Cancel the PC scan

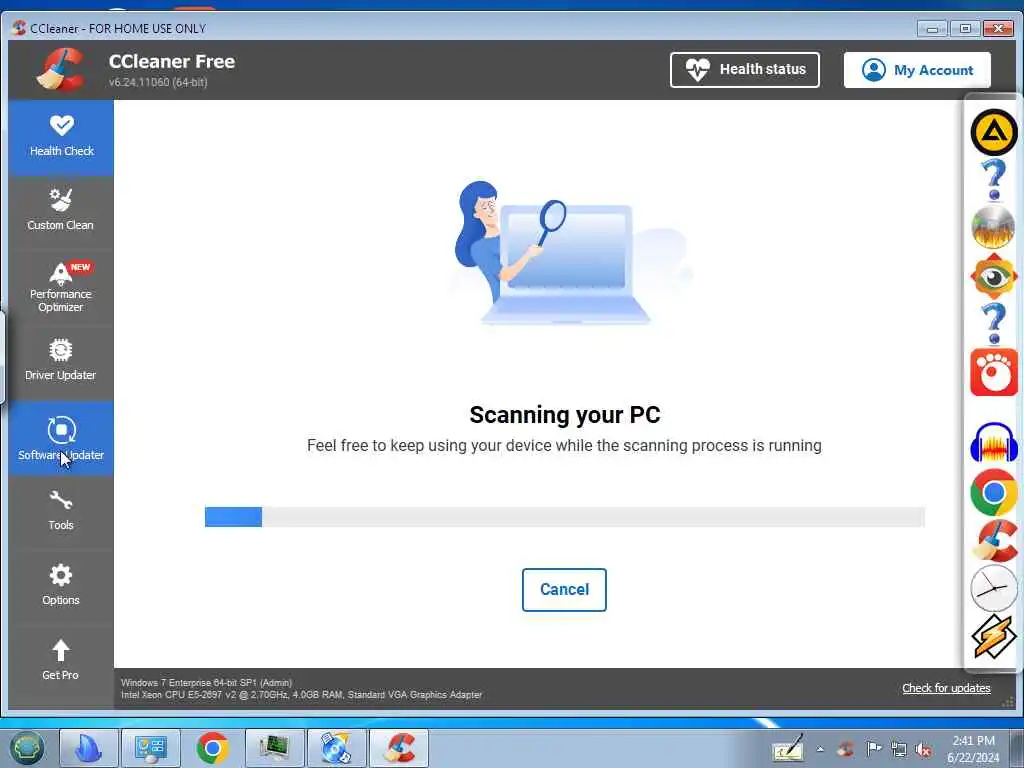coord(564,590)
